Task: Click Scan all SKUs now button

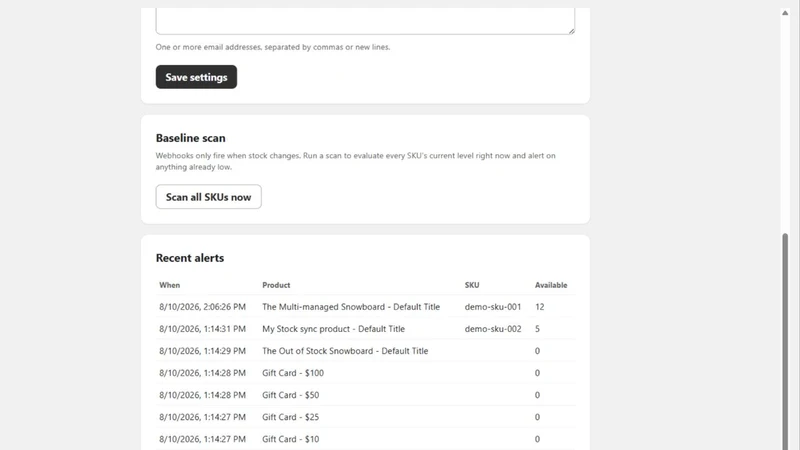Action: pyautogui.click(x=209, y=197)
